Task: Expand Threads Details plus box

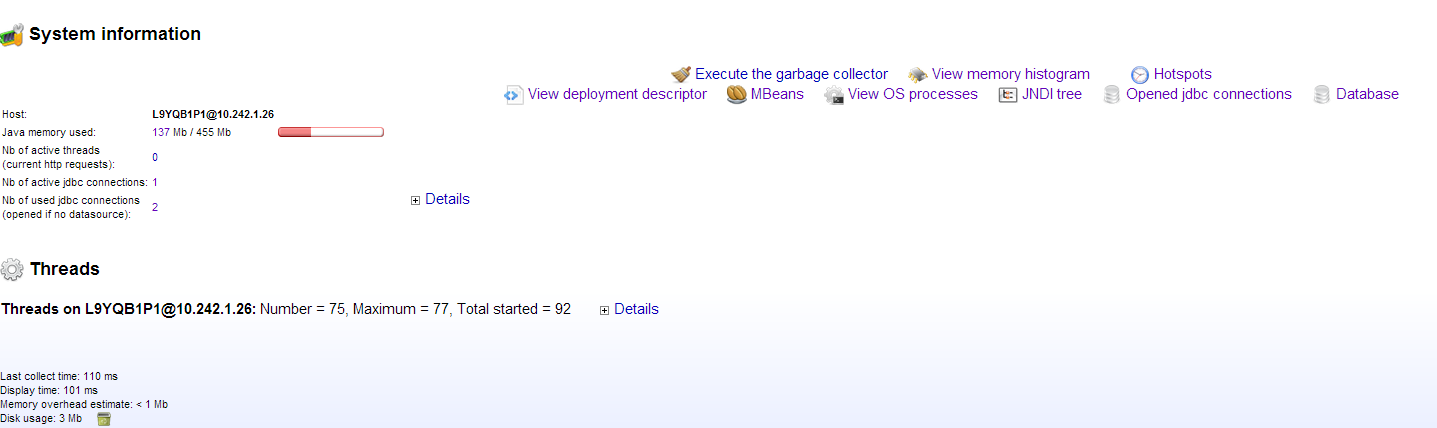Action: point(605,310)
